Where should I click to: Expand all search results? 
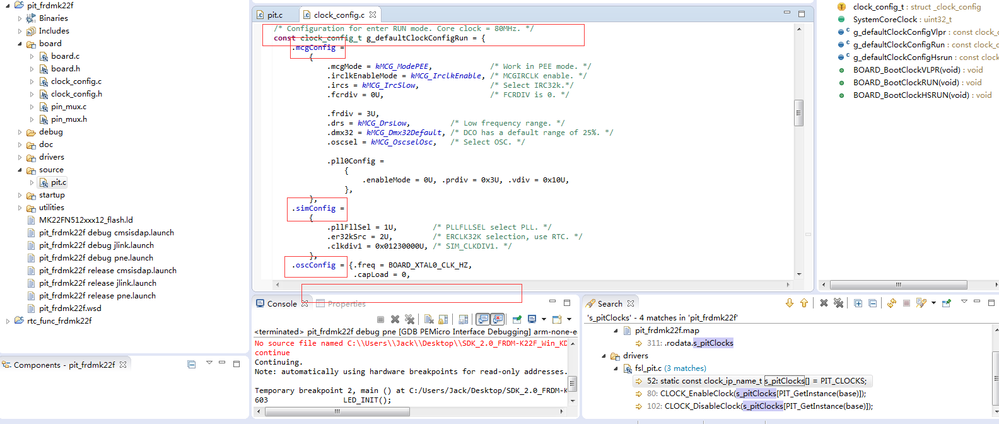pos(858,303)
